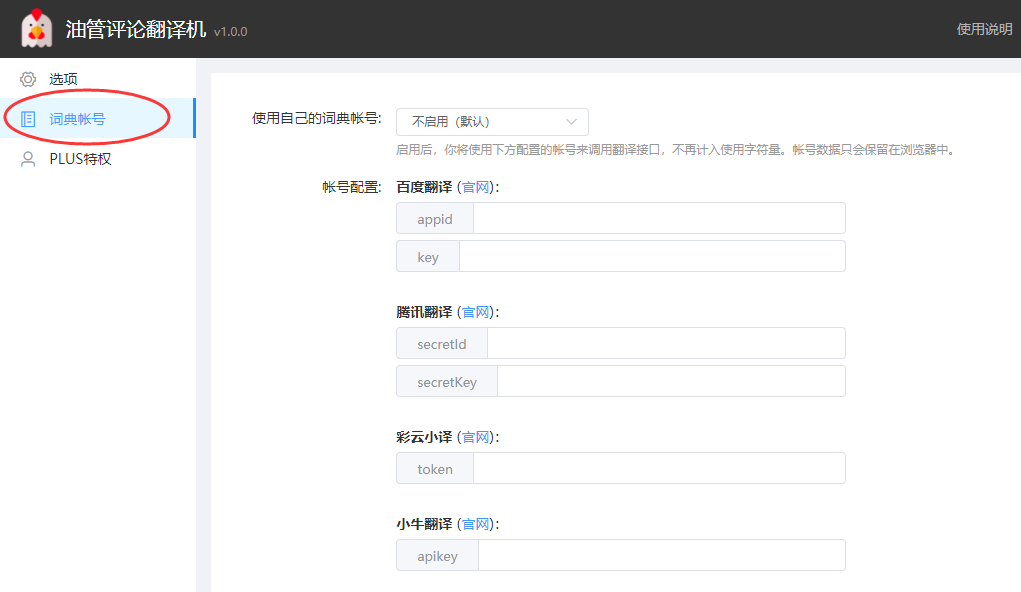Click the 腾讯翻译 heading text
1021x592 pixels.
pos(424,313)
